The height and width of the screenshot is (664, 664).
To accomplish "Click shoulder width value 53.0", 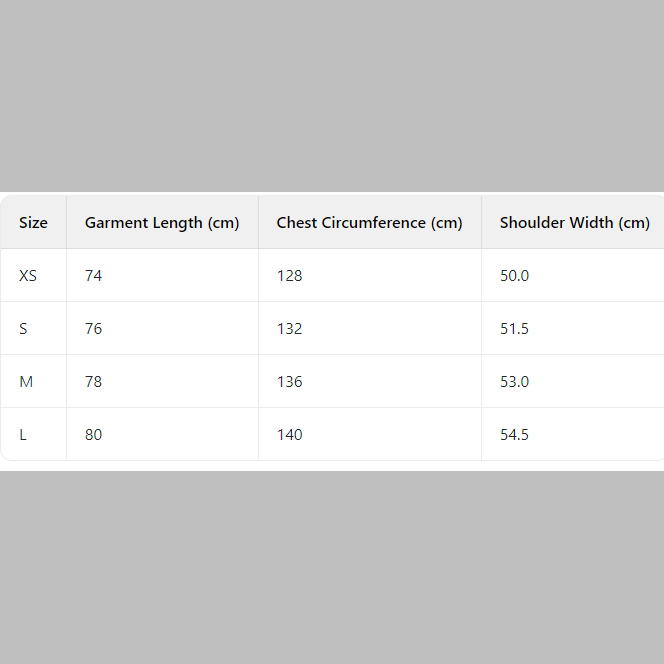I will (514, 382).
